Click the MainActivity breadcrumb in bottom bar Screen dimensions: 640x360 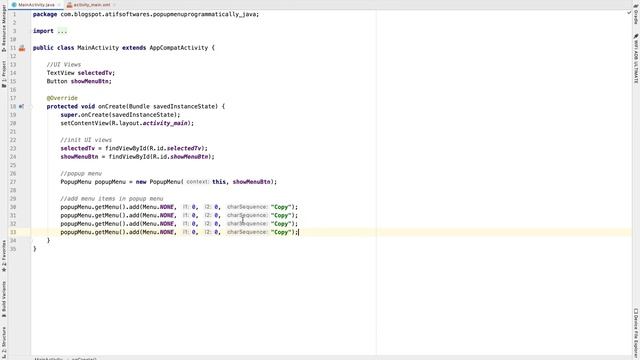tap(49, 359)
